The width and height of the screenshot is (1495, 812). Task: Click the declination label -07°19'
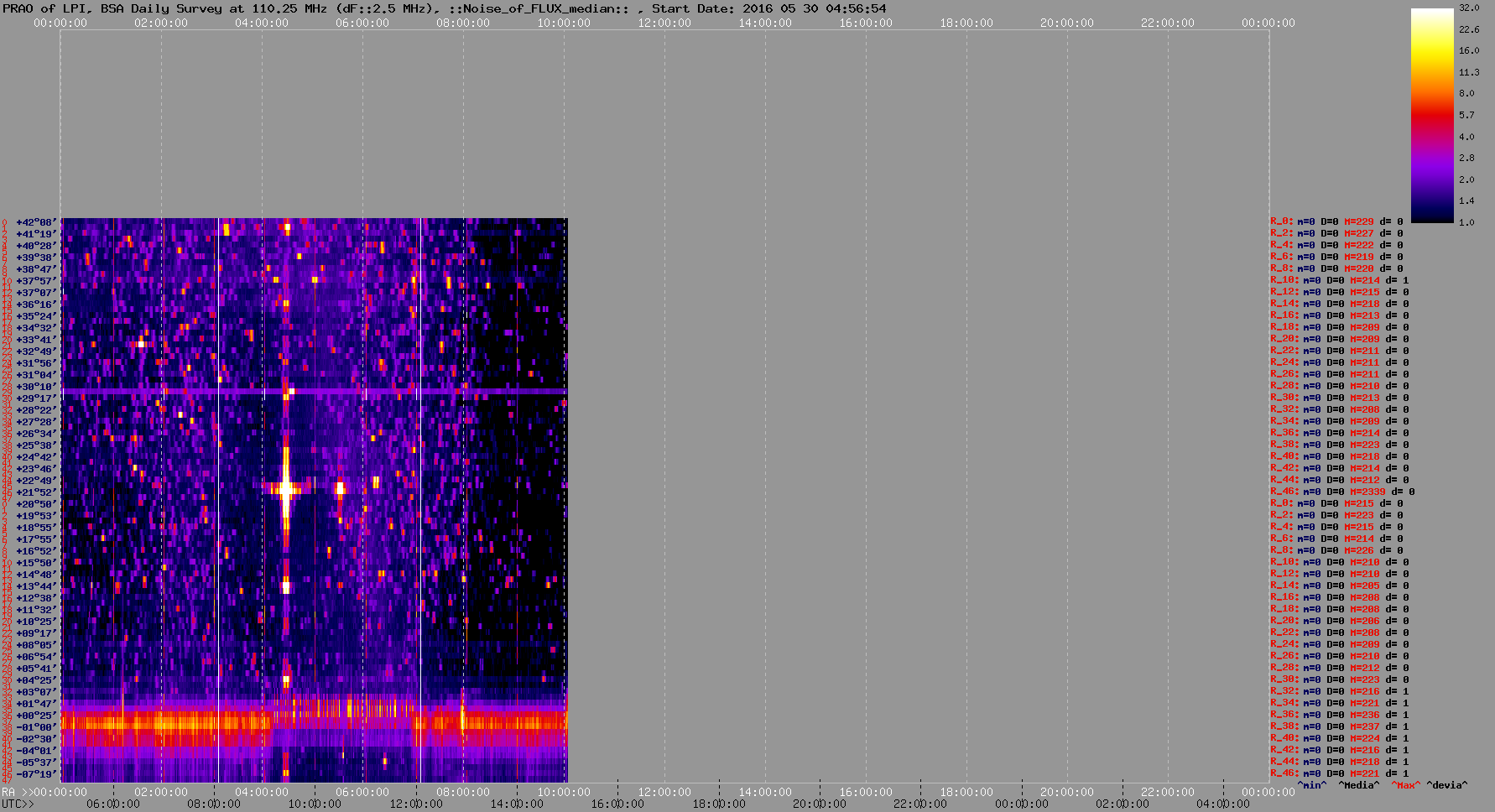pyautogui.click(x=37, y=774)
